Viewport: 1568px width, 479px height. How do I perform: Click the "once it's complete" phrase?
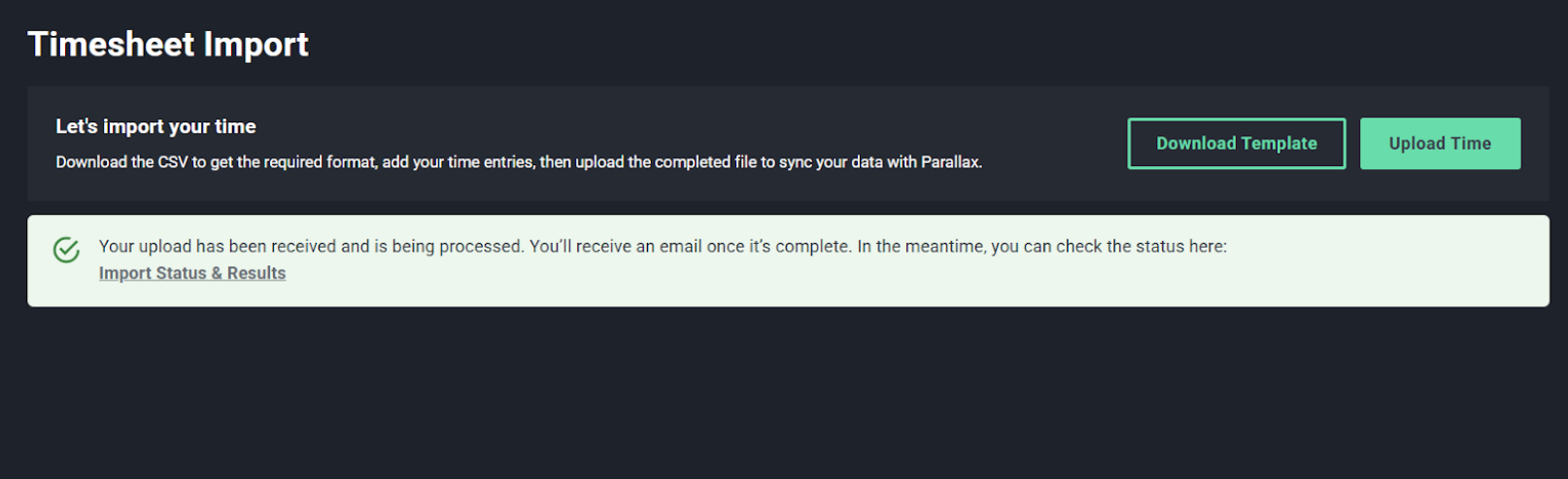click(778, 247)
